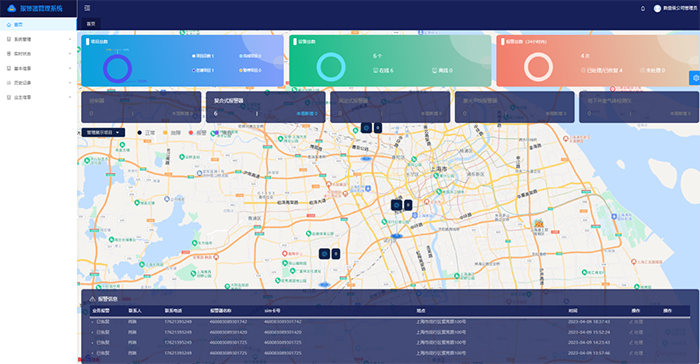Click the device marker icon at map center

pos(396,205)
